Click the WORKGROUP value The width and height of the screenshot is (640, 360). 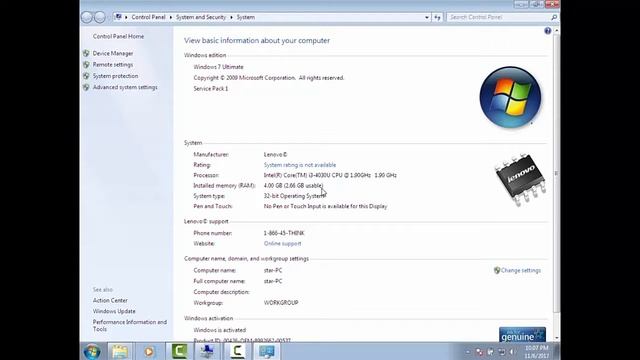coord(281,303)
